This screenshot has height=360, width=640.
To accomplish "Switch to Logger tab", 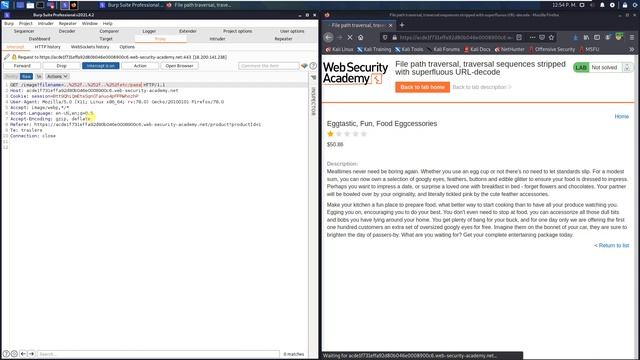I will [149, 31].
